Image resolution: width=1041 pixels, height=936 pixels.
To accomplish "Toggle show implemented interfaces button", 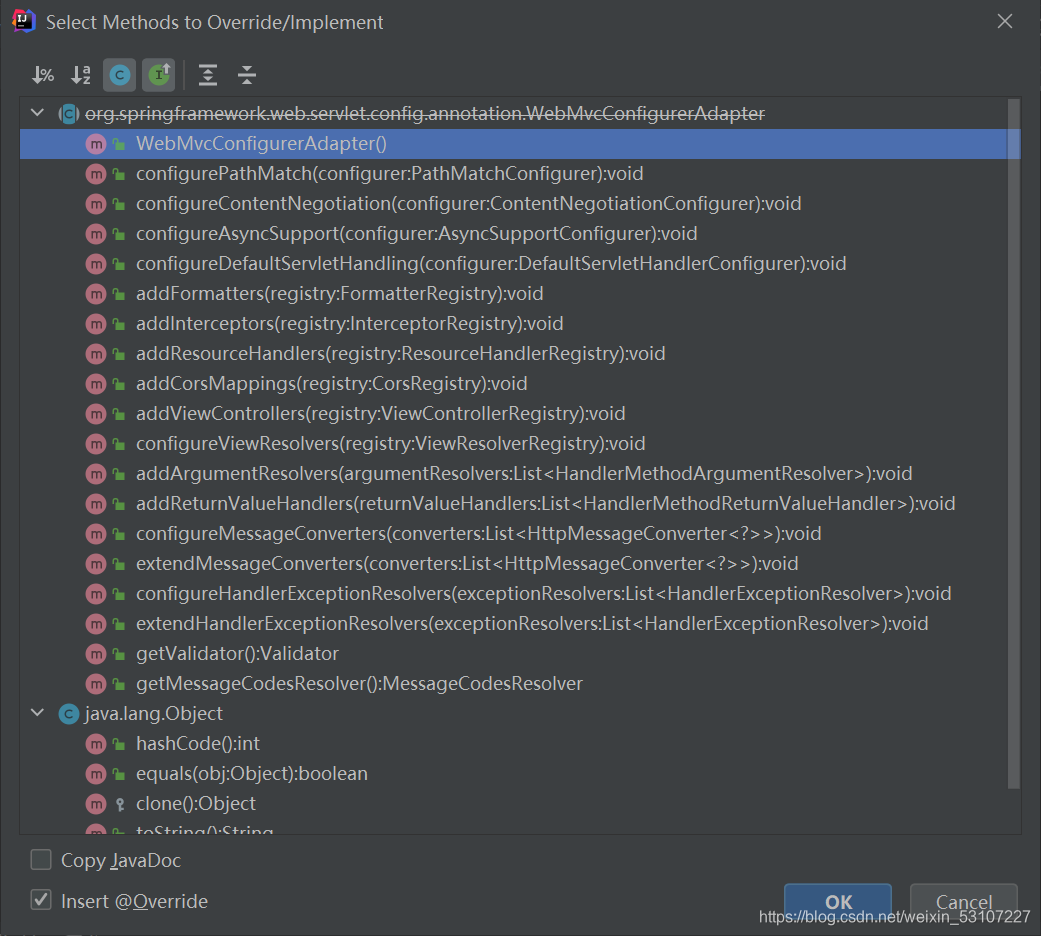I will (x=159, y=75).
